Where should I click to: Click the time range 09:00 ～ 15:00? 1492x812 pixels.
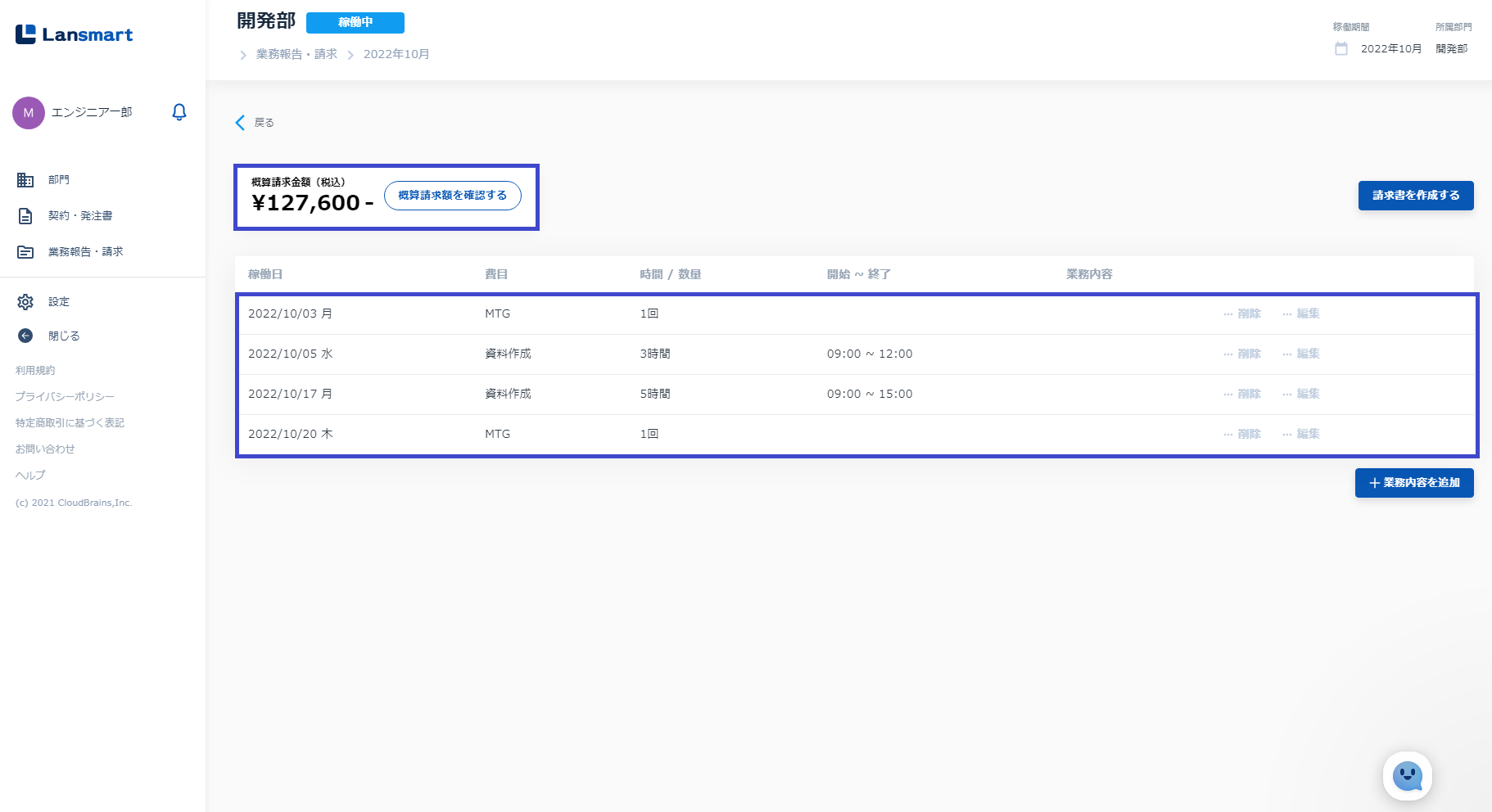870,394
